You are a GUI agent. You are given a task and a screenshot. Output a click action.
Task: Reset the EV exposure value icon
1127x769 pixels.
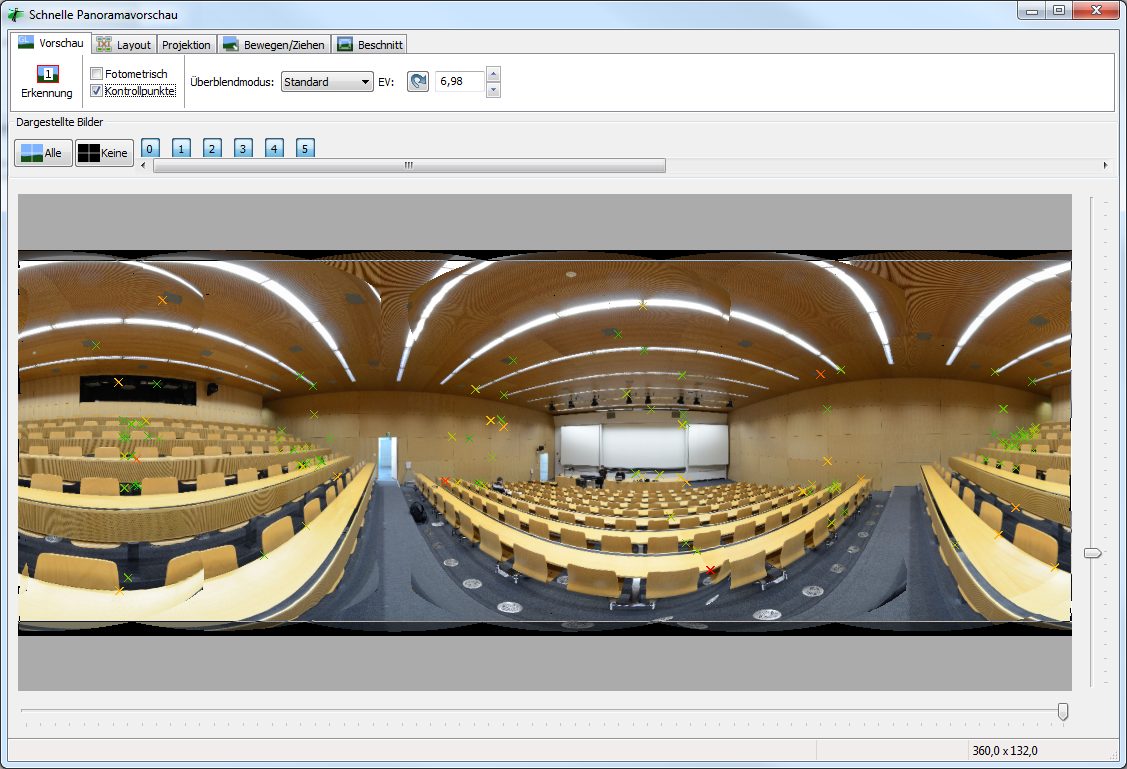click(417, 82)
